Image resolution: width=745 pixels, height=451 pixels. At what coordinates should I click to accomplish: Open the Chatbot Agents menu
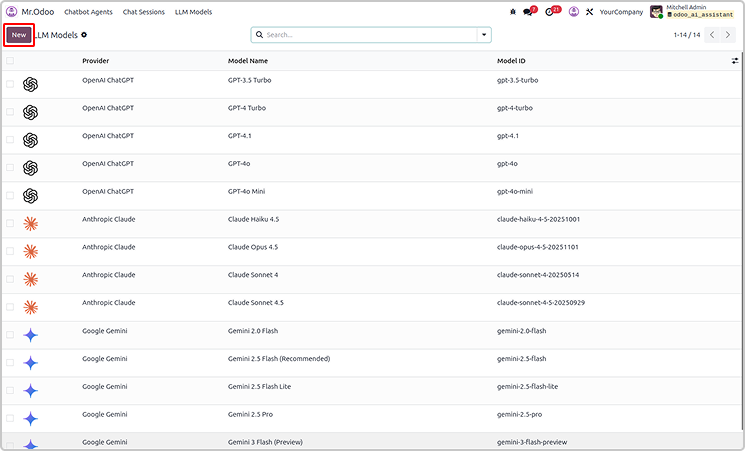point(88,12)
